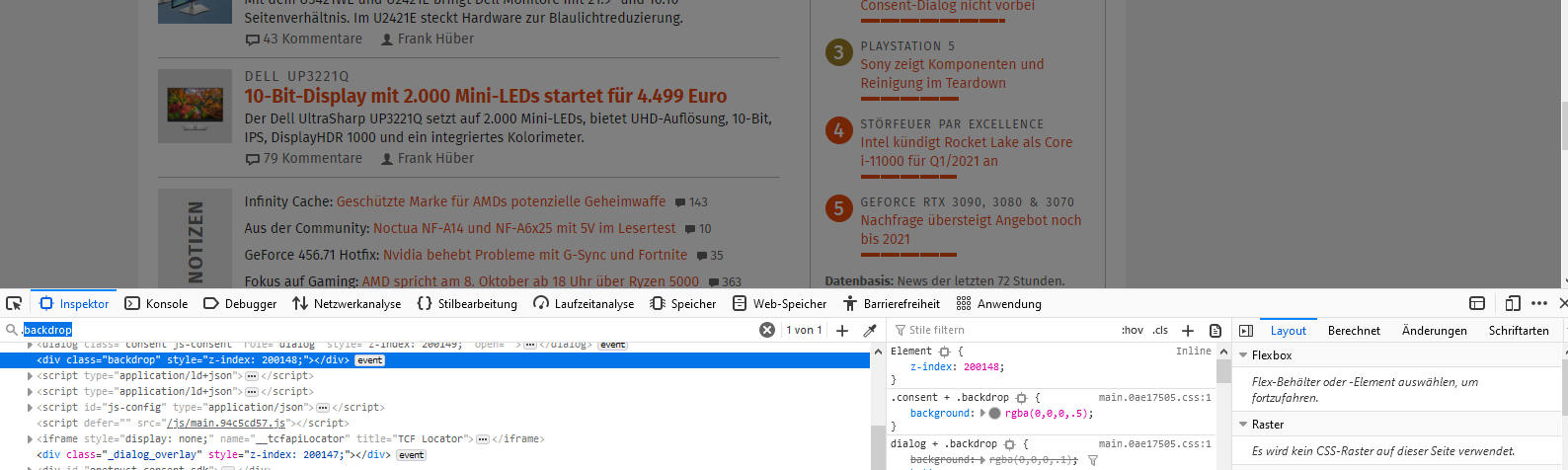Open the Web-Speicher tab
Screen dimensions: 1568x470
pos(779,303)
